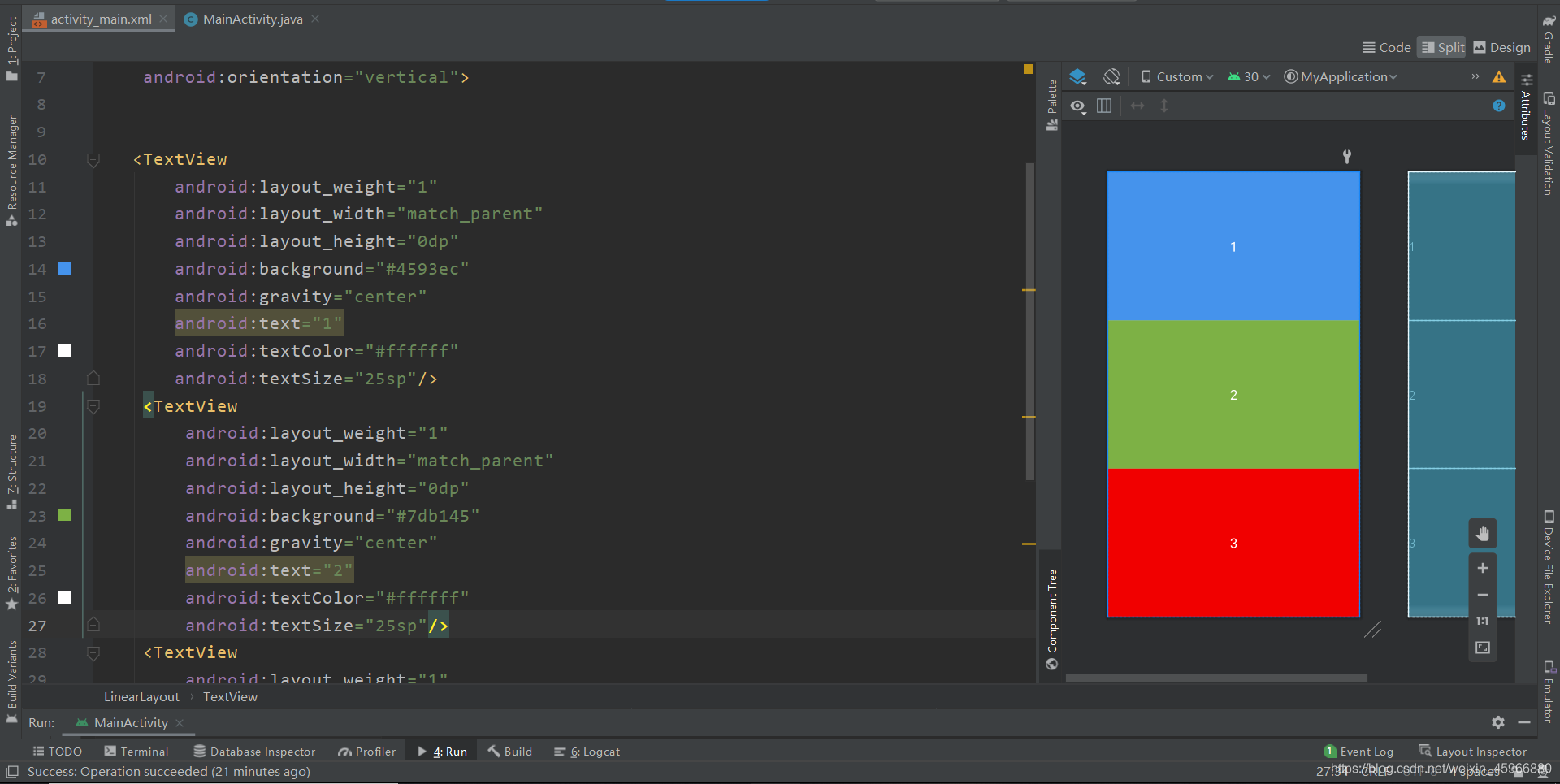Click the fold end marker on line 18

pos(93,379)
